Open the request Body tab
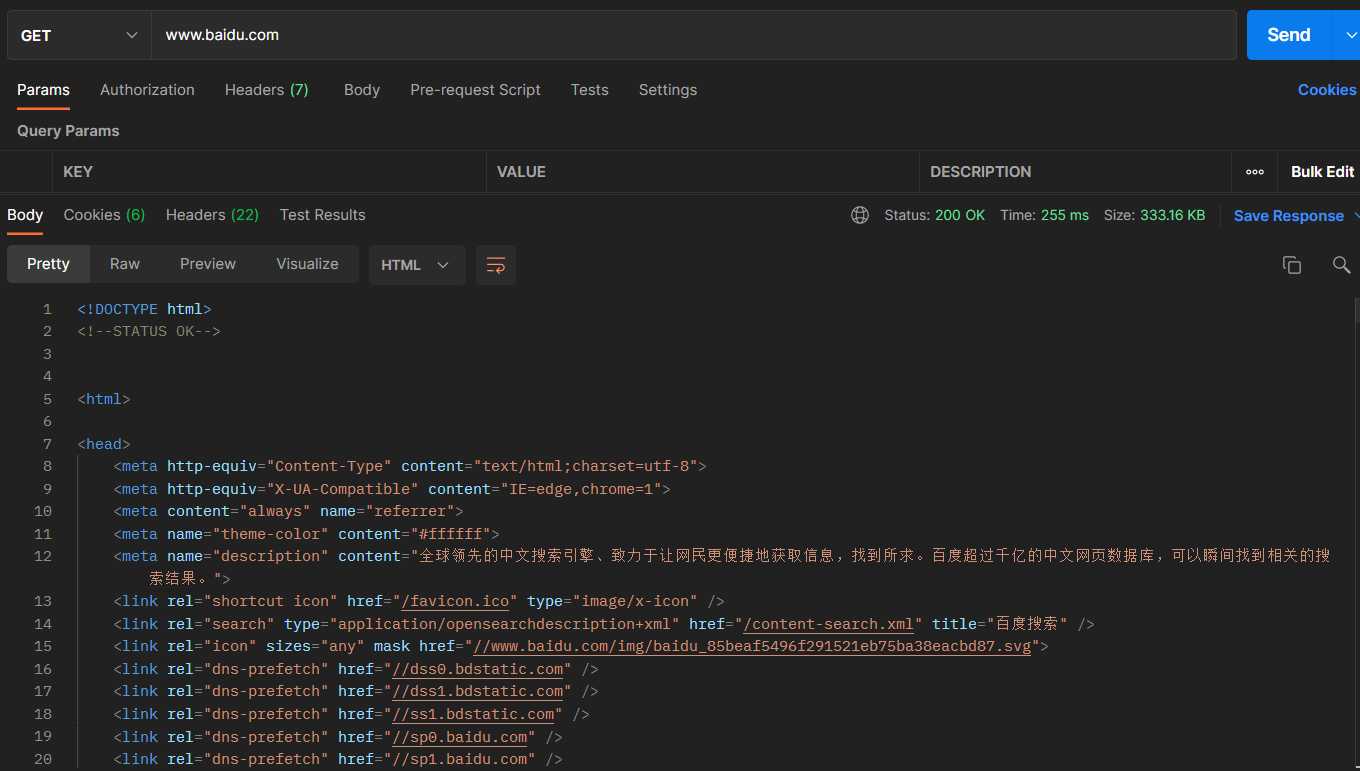The width and height of the screenshot is (1360, 771). click(x=362, y=90)
